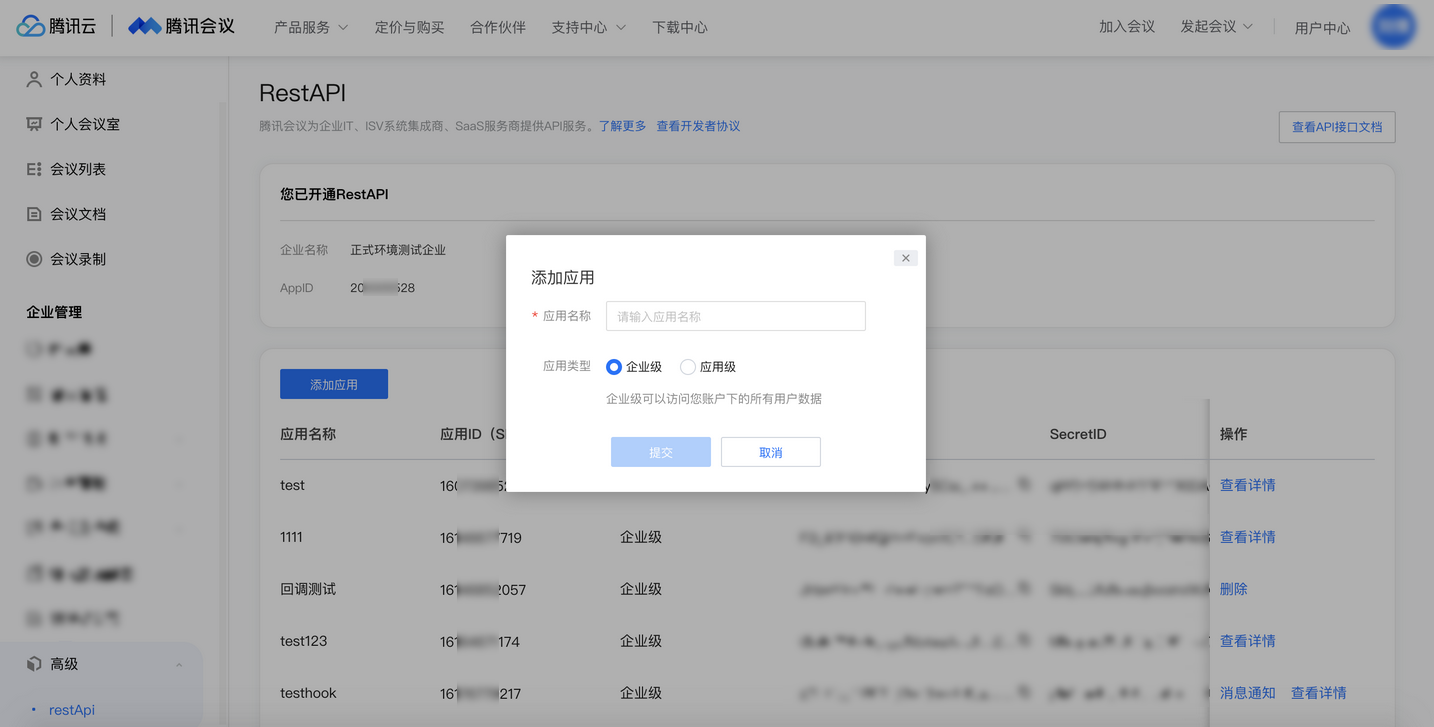Screen dimensions: 1434x727
Task: Copy the key in the 1111 row
Action: [x=1024, y=537]
